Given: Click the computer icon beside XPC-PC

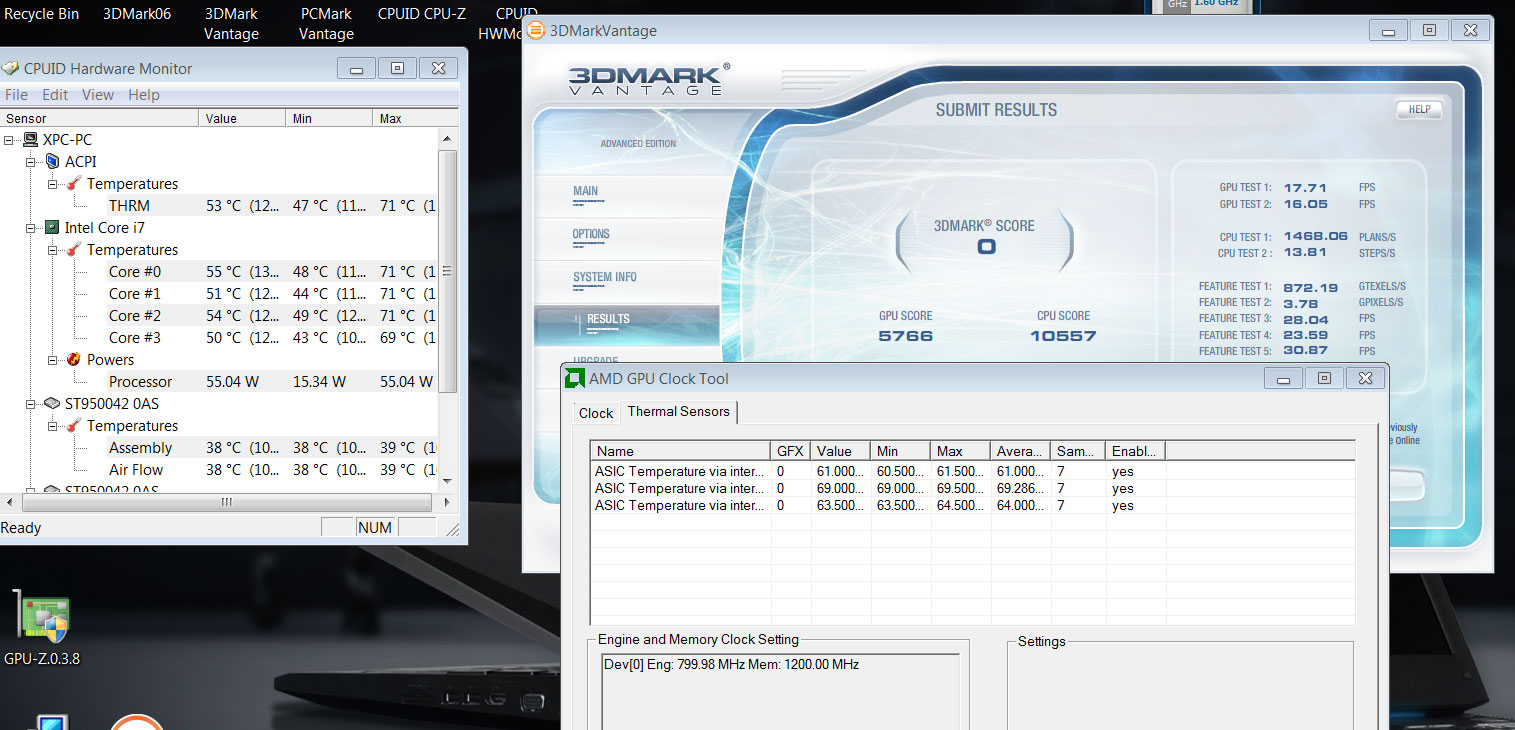Looking at the screenshot, I should [x=31, y=140].
